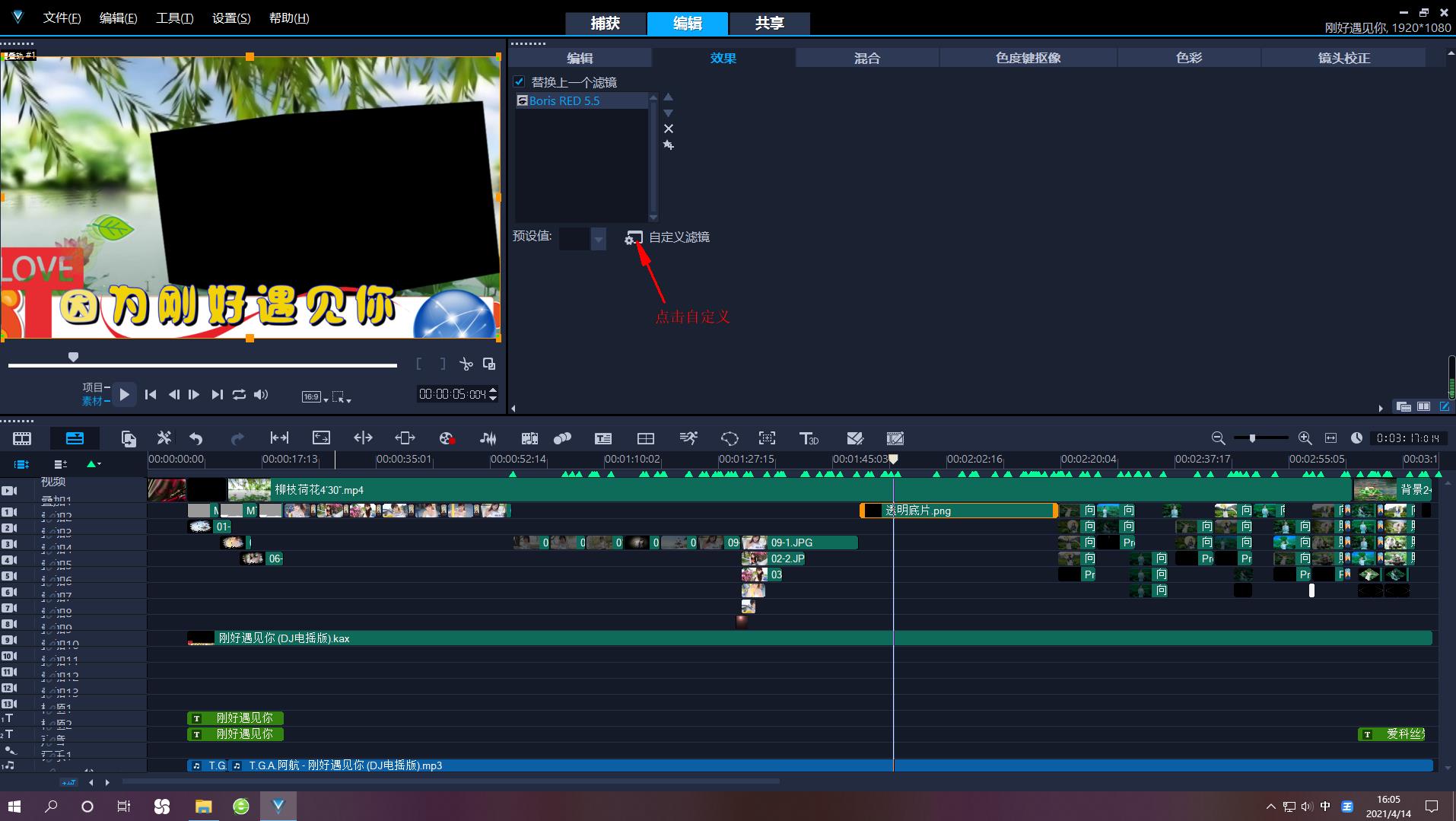Undo the last action

coord(196,438)
